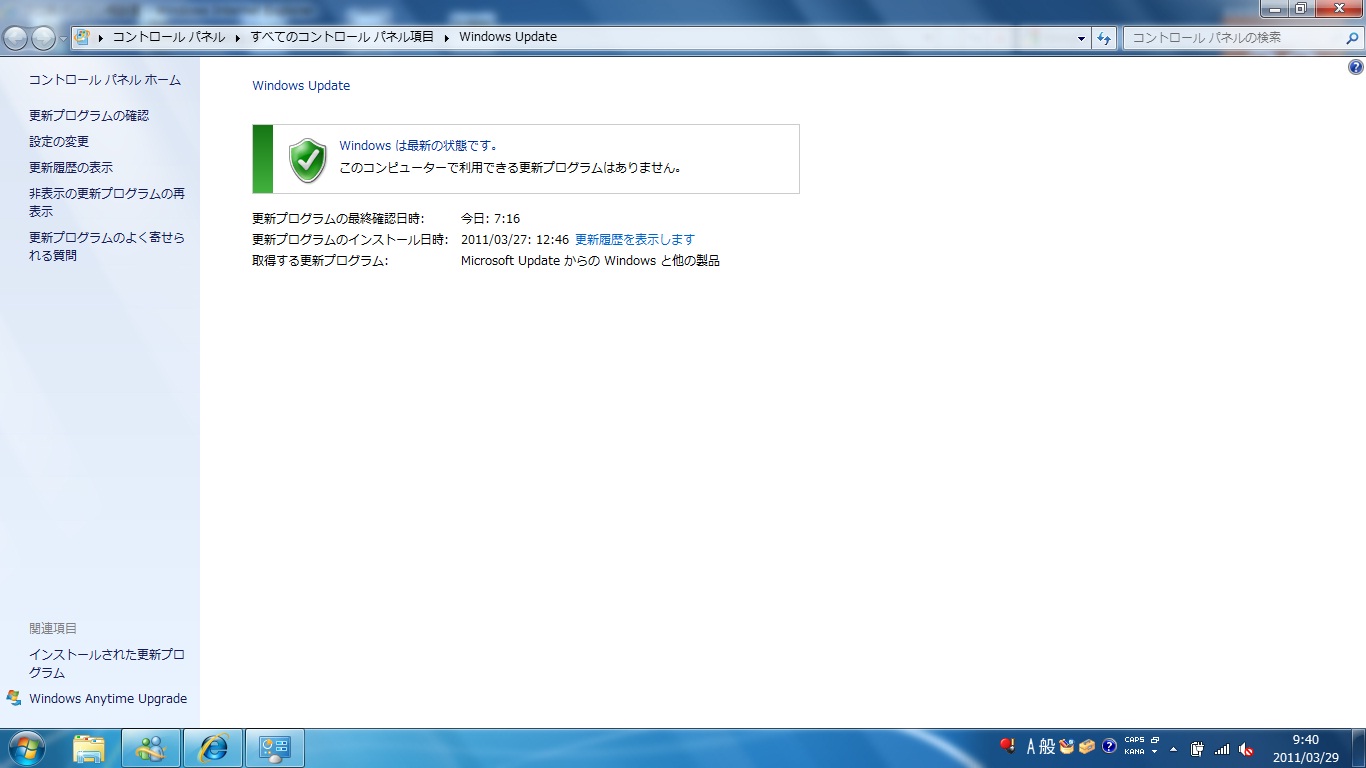The image size is (1366, 768).
Task: Open Windows Explorer from taskbar
Action: pos(89,748)
